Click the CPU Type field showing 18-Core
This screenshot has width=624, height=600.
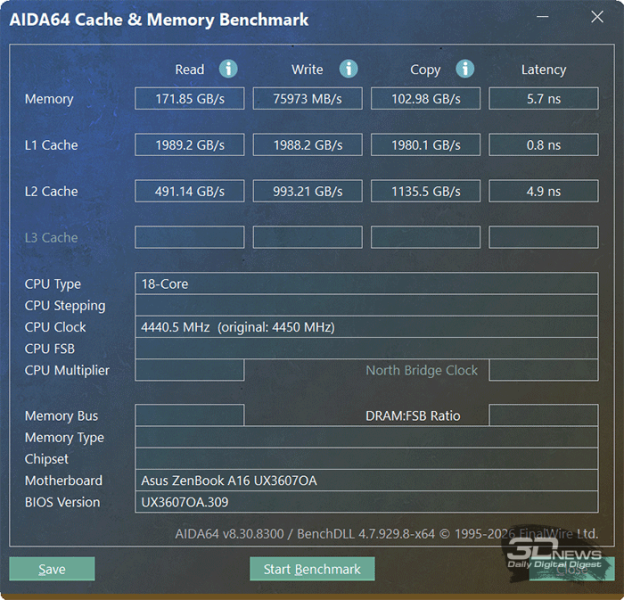point(367,284)
